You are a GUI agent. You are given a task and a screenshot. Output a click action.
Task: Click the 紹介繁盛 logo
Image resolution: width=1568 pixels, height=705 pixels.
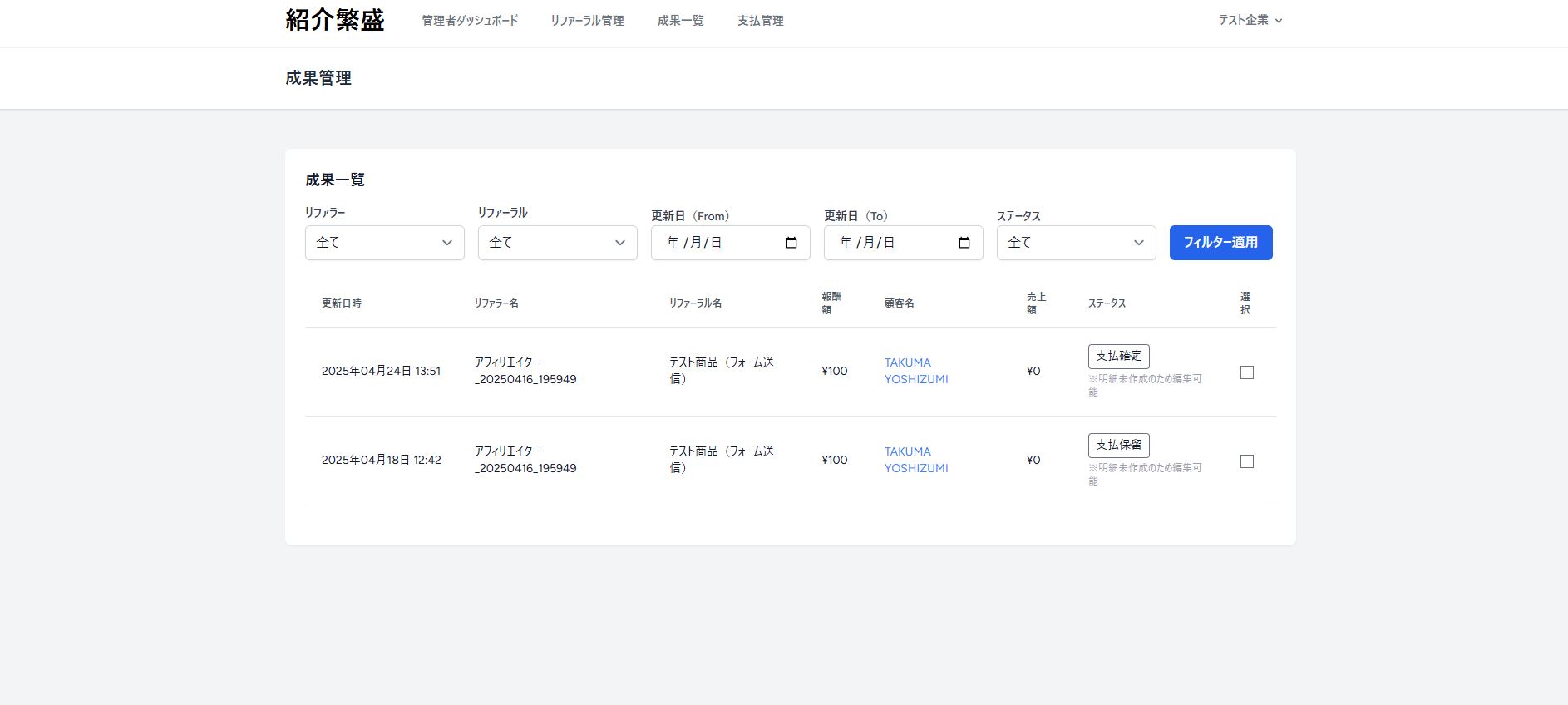point(335,20)
